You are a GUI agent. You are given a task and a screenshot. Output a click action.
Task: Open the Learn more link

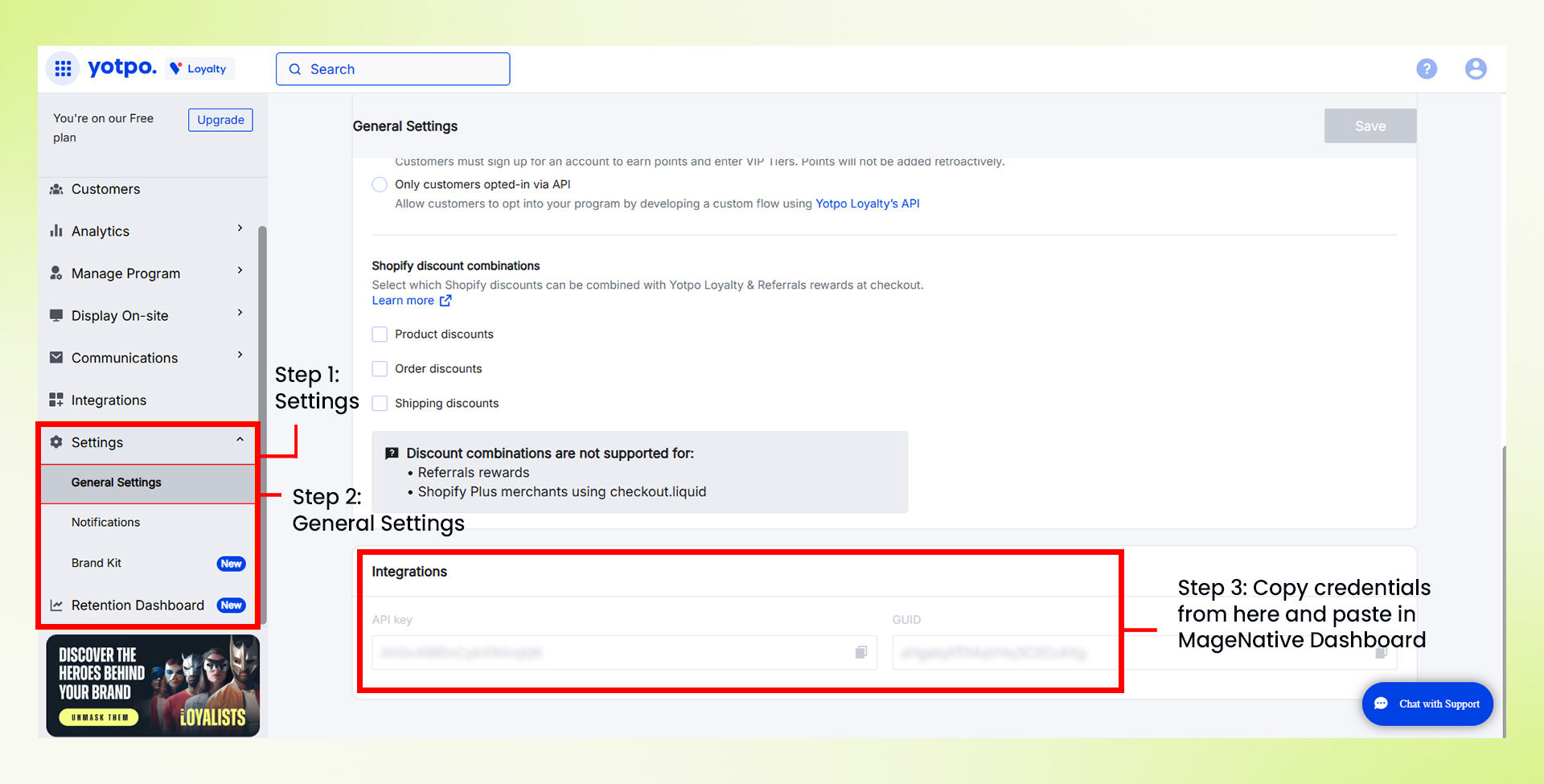point(404,300)
